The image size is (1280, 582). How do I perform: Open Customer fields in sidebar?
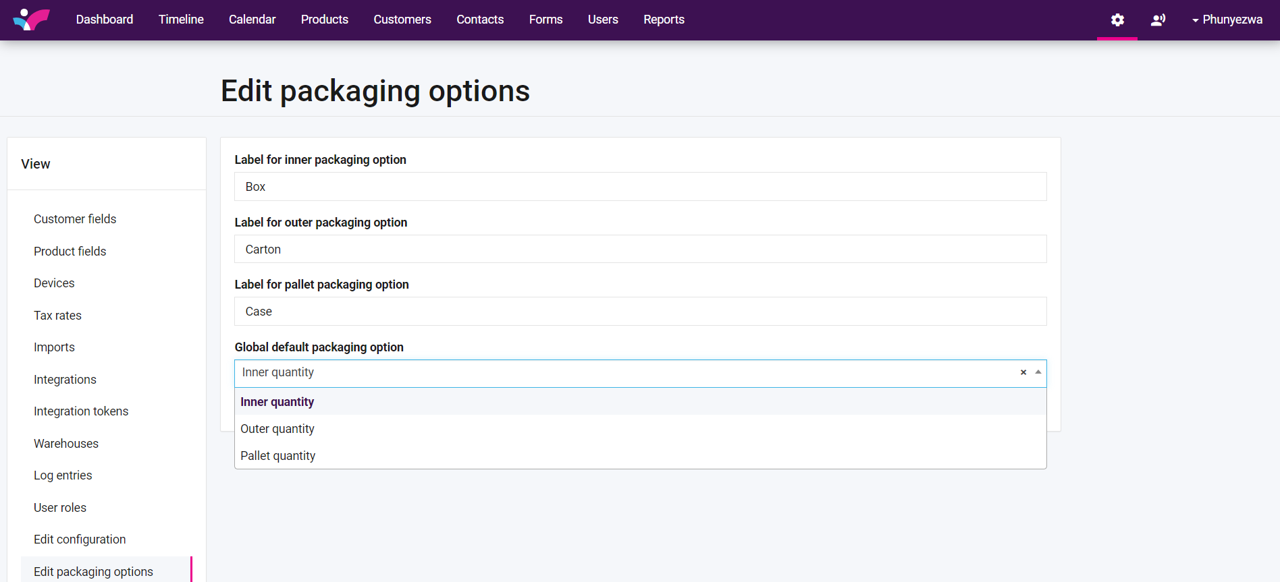75,219
